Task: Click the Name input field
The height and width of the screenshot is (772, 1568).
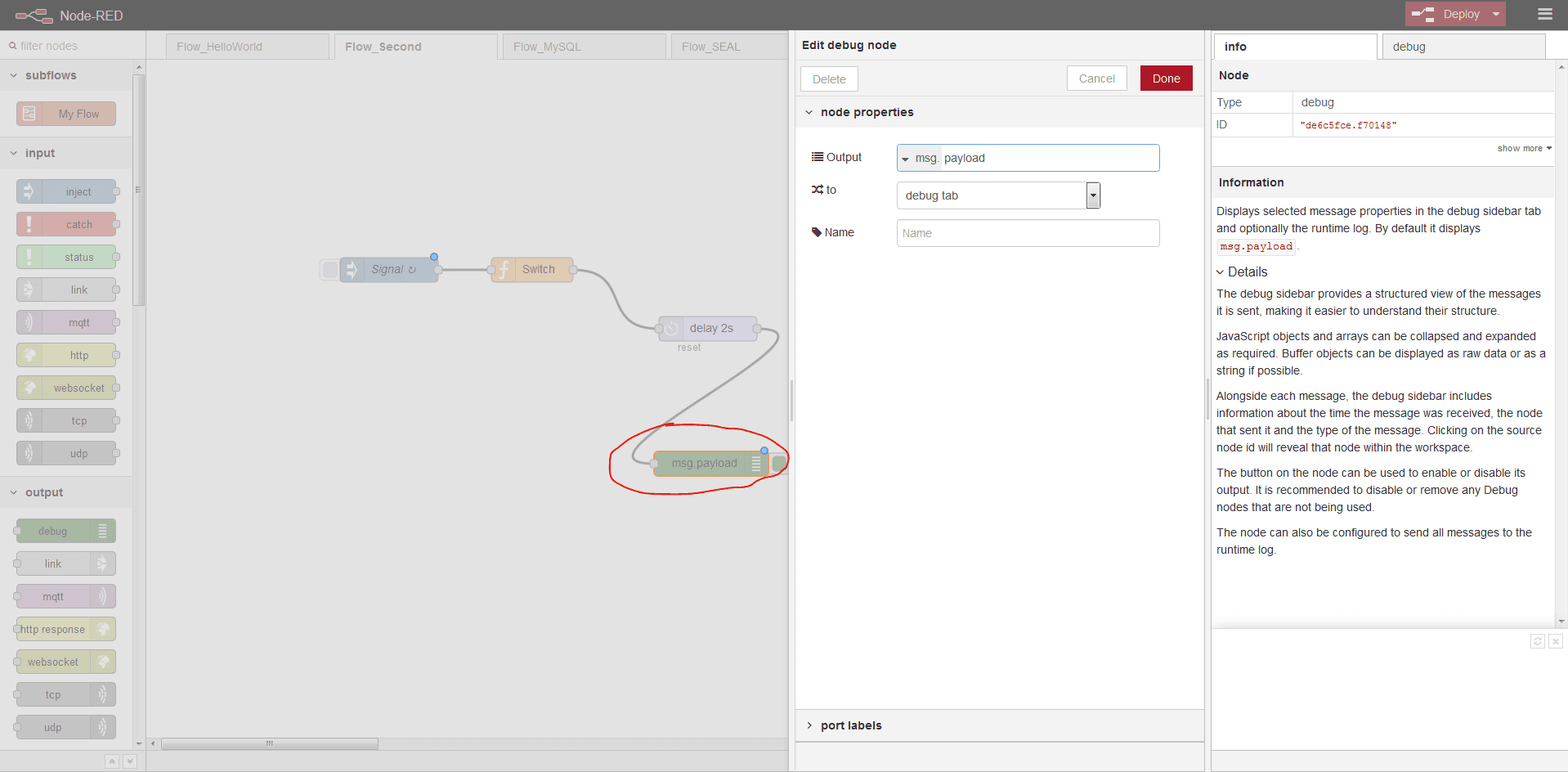Action: point(1028,233)
